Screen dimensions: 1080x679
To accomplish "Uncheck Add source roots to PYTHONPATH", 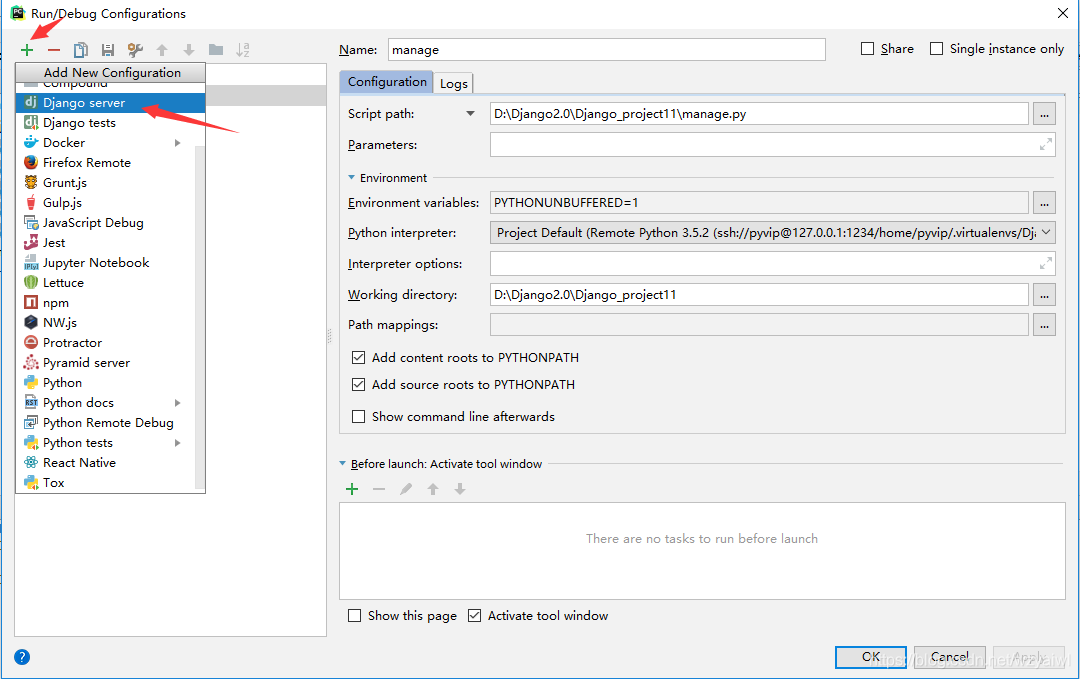I will (358, 384).
